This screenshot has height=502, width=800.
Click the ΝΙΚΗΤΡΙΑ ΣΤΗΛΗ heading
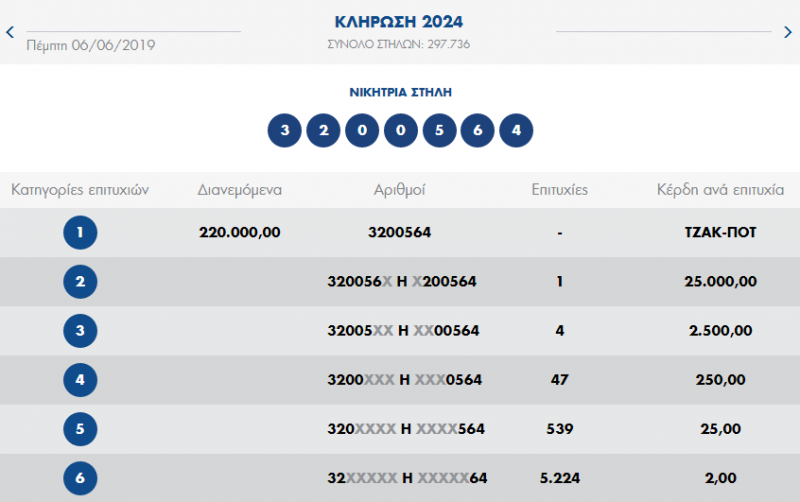(x=400, y=92)
